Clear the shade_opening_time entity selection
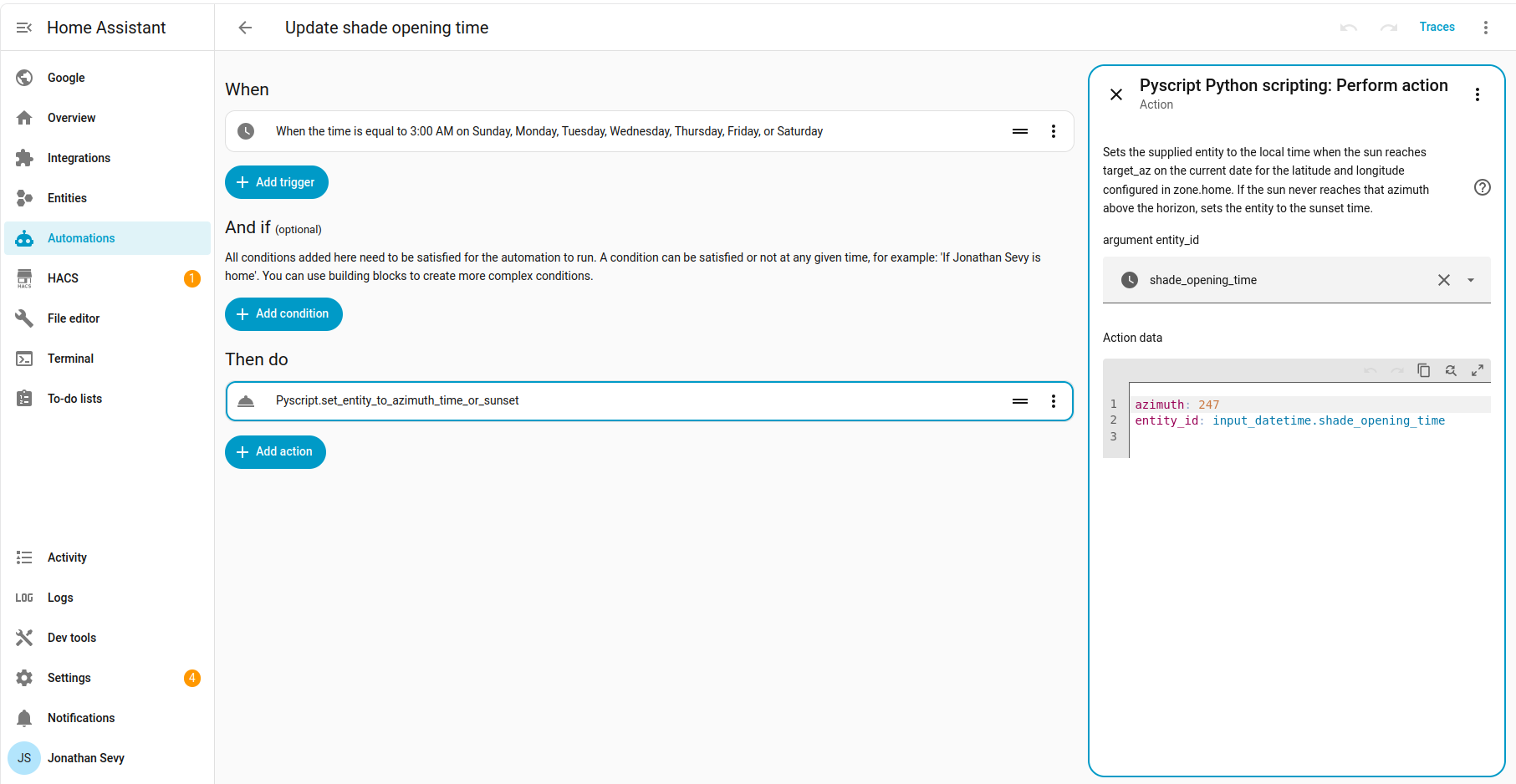Viewport: 1516px width, 784px height. coord(1444,280)
